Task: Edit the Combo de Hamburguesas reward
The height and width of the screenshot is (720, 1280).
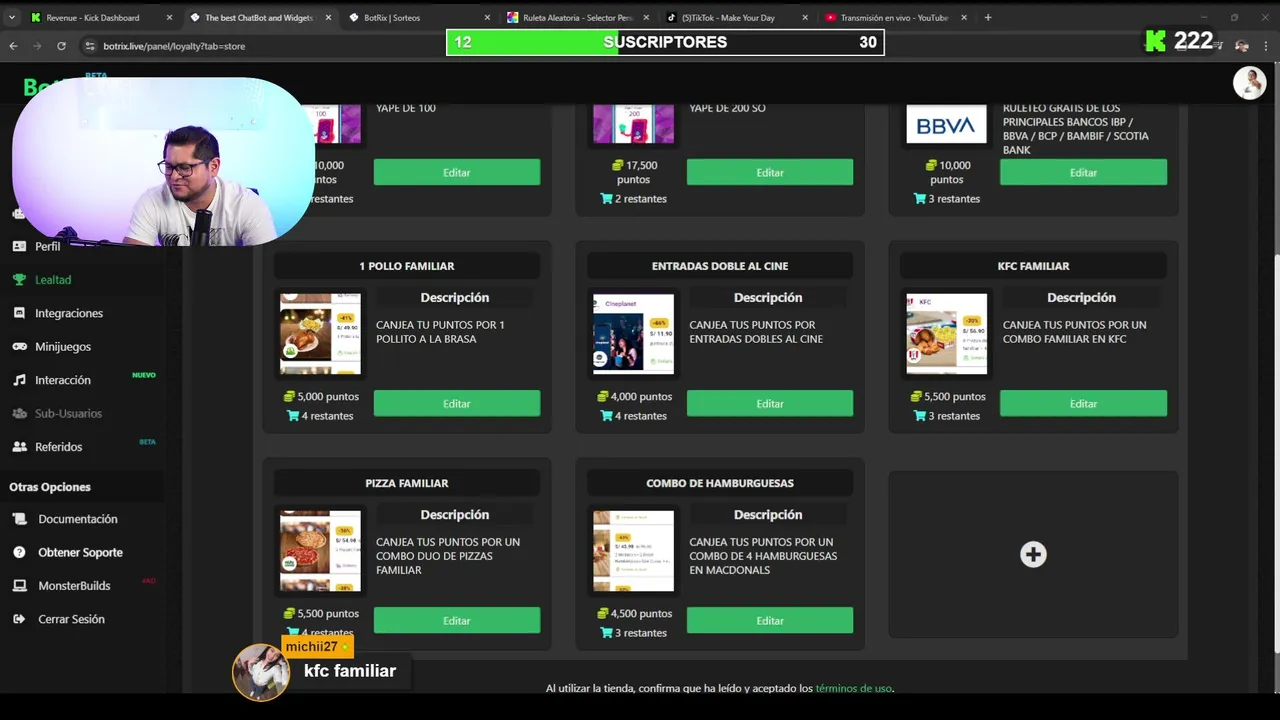Action: click(770, 620)
